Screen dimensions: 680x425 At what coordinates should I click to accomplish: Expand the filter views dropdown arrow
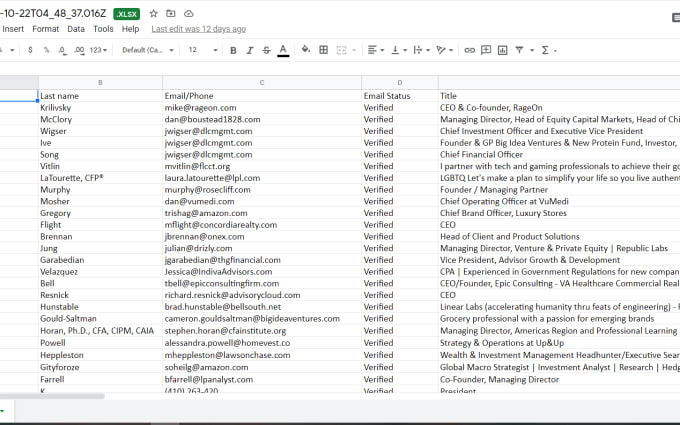click(x=532, y=50)
